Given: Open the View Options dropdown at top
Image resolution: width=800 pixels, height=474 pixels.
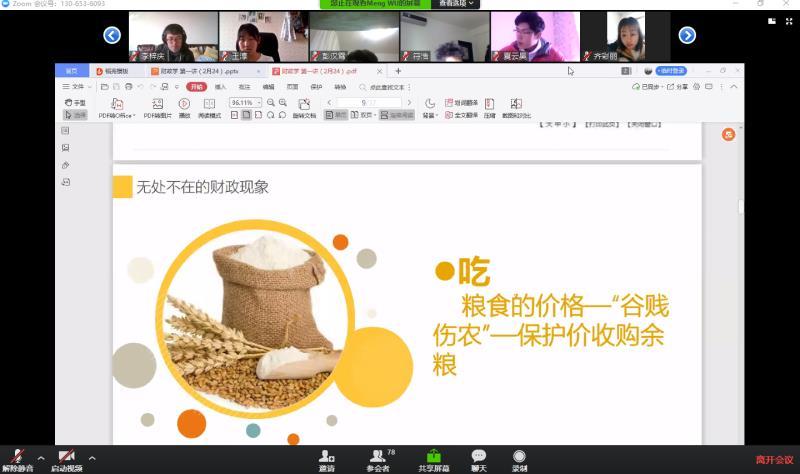Looking at the screenshot, I should 456,4.
